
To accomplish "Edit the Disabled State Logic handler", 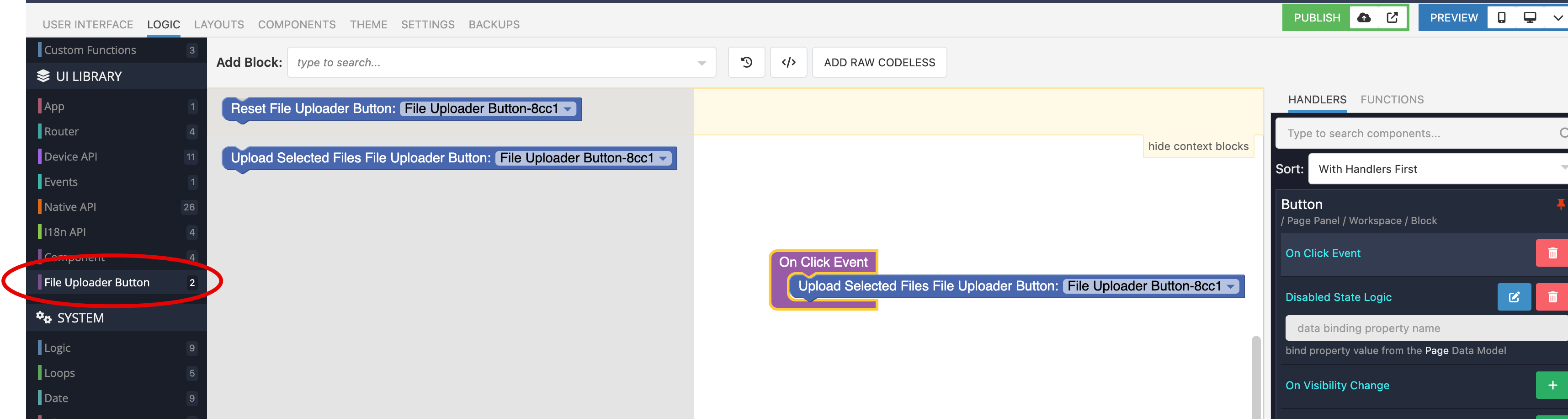I will pyautogui.click(x=1514, y=297).
